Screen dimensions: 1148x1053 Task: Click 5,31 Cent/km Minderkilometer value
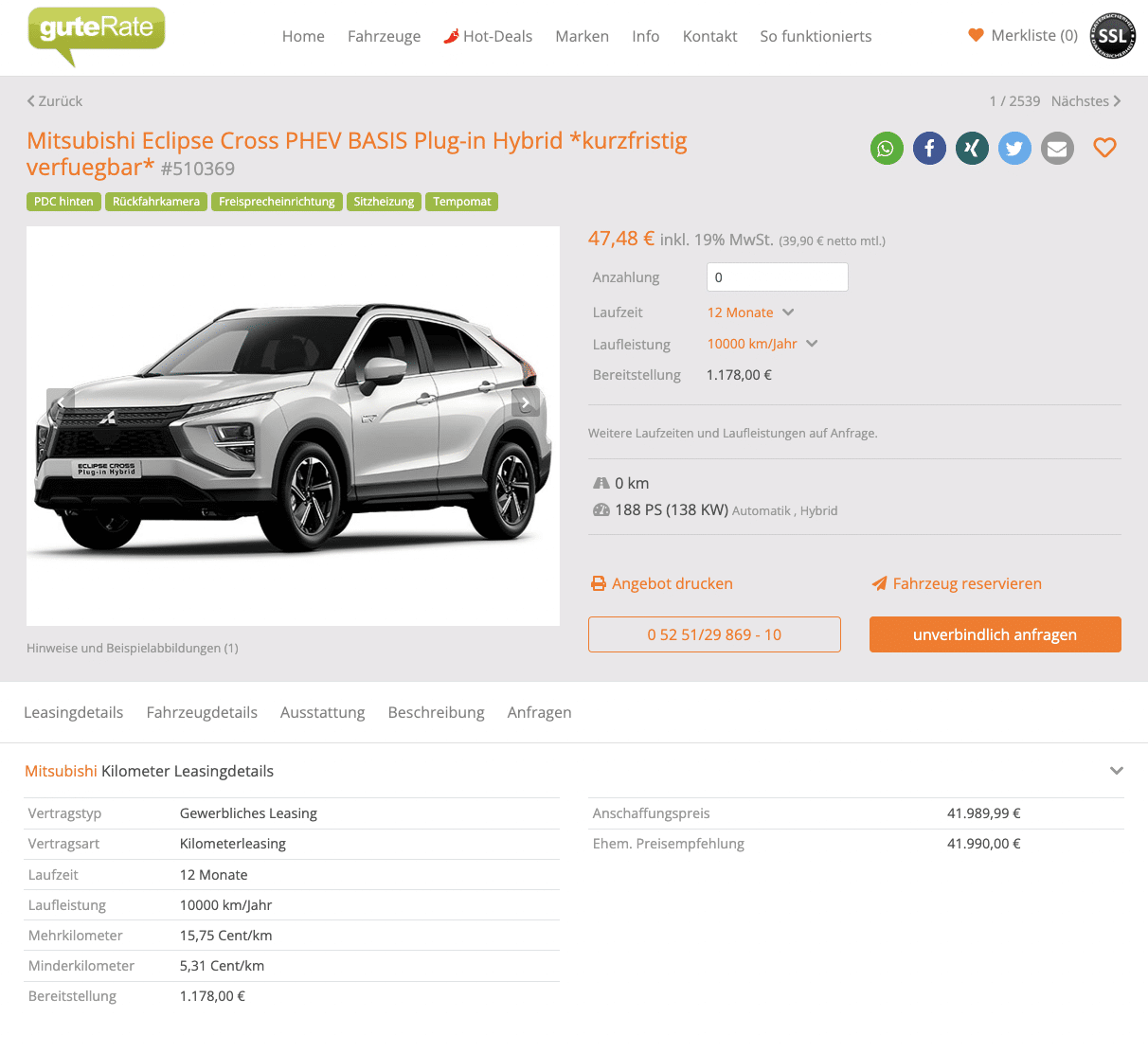click(222, 966)
